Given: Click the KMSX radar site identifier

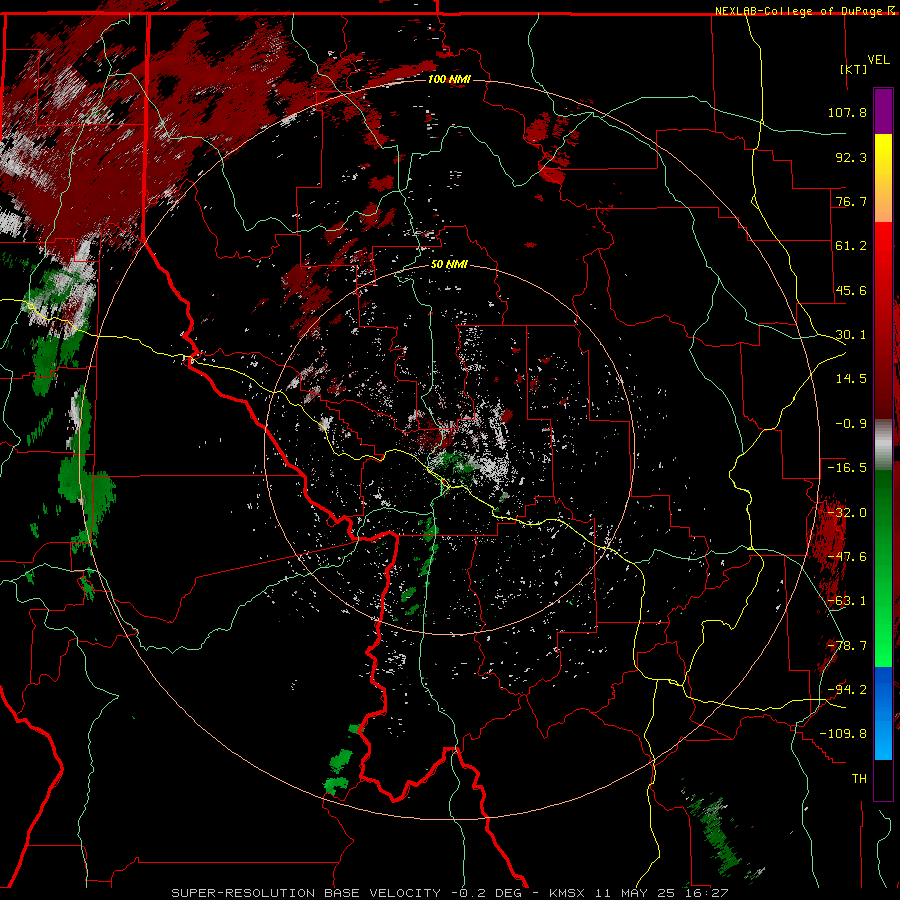Looking at the screenshot, I should click(568, 893).
